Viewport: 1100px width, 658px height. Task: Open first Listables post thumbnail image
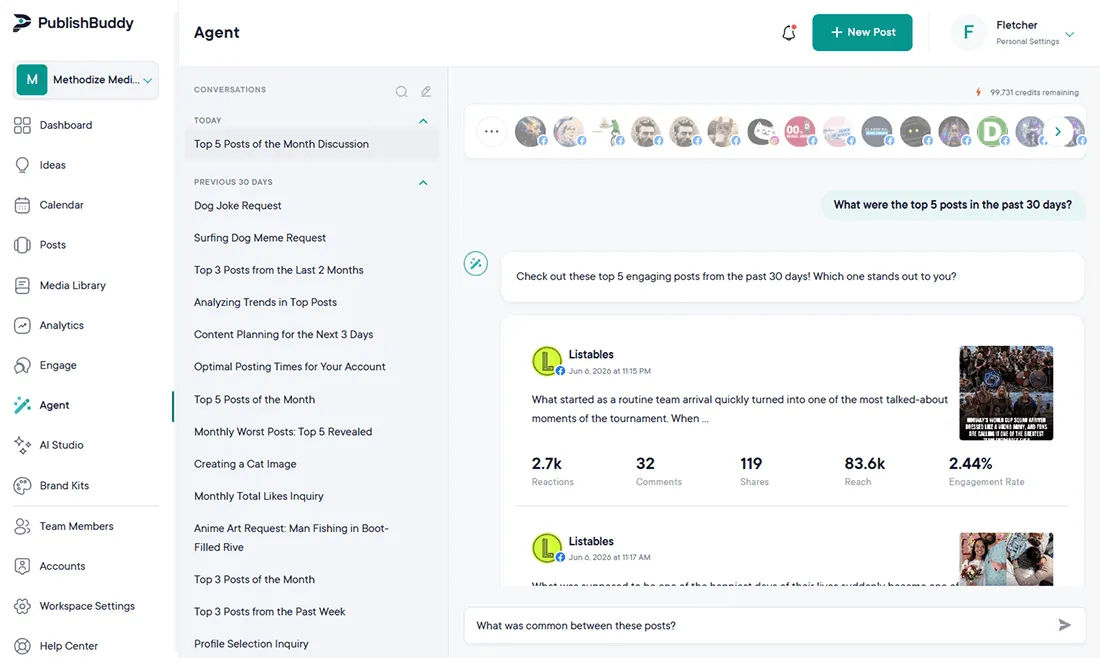(x=1006, y=393)
